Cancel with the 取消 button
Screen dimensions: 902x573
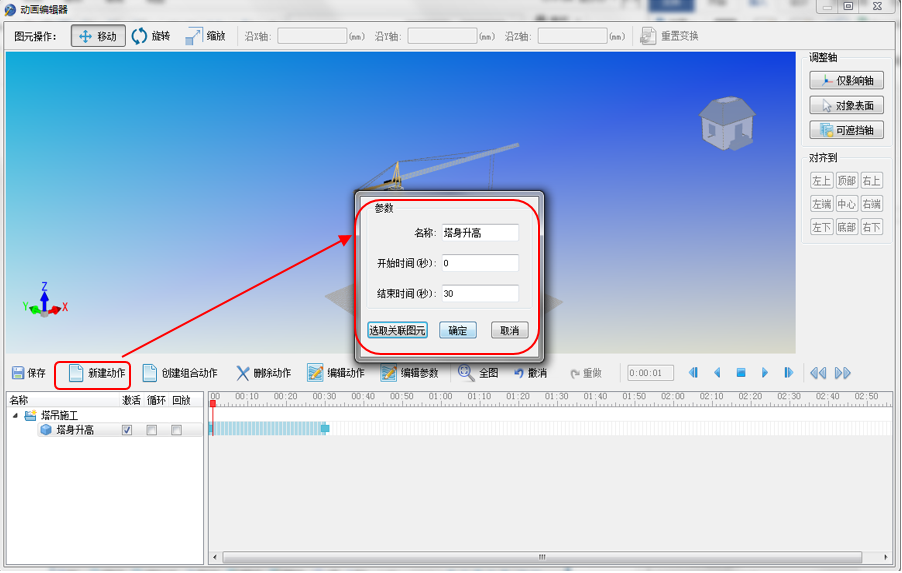[509, 330]
